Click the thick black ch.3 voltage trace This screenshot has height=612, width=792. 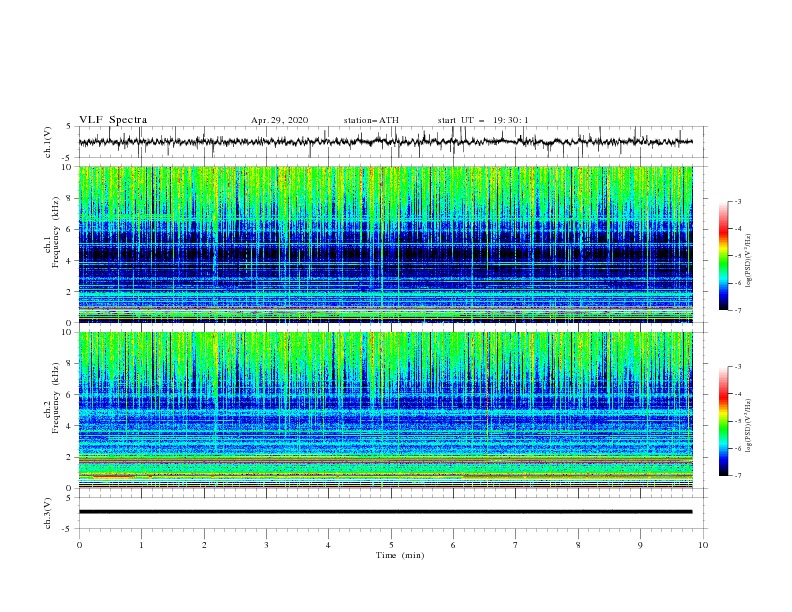385,512
